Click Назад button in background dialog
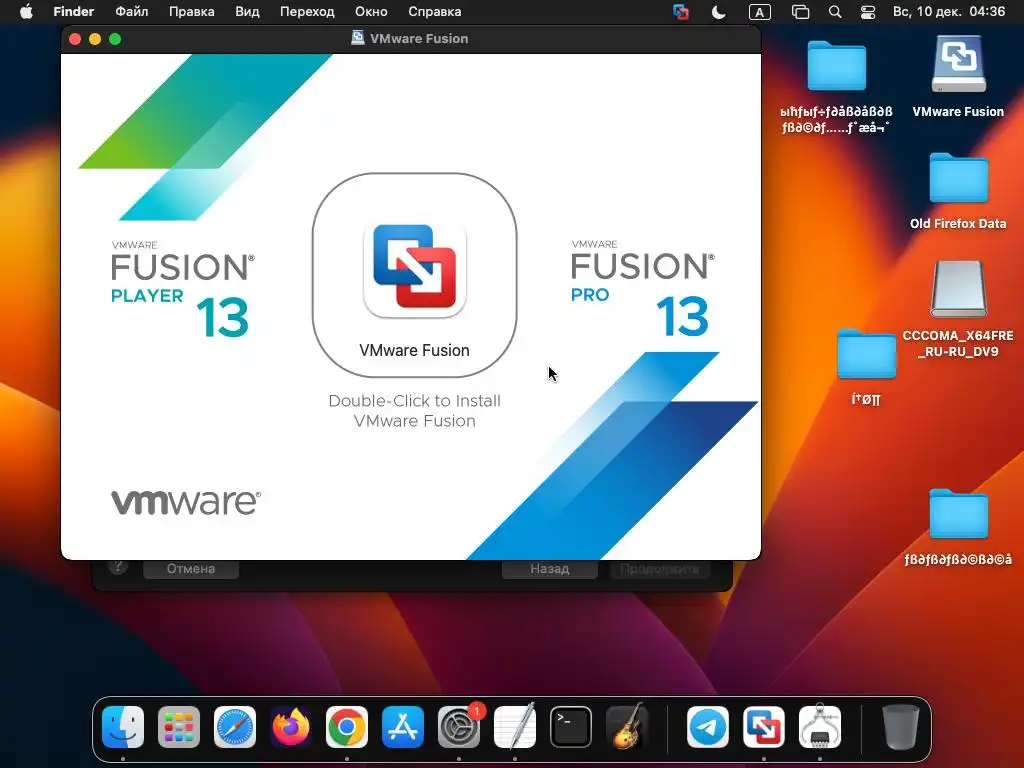The image size is (1024, 768). pos(549,569)
